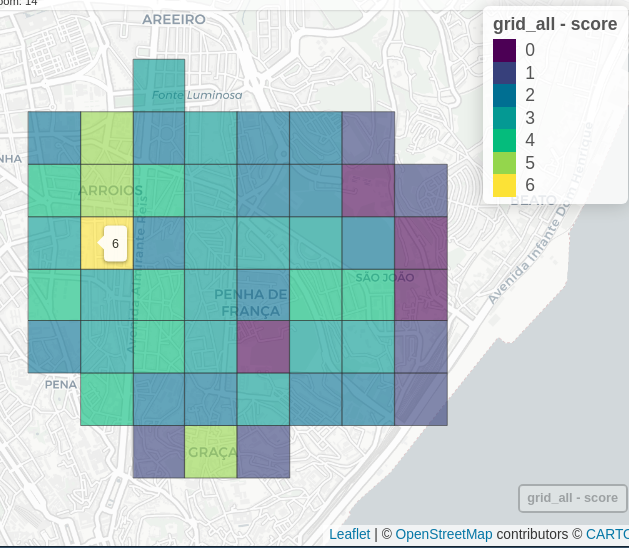
Task: Click the dark purple legend swatch for 0
Action: pyautogui.click(x=504, y=50)
